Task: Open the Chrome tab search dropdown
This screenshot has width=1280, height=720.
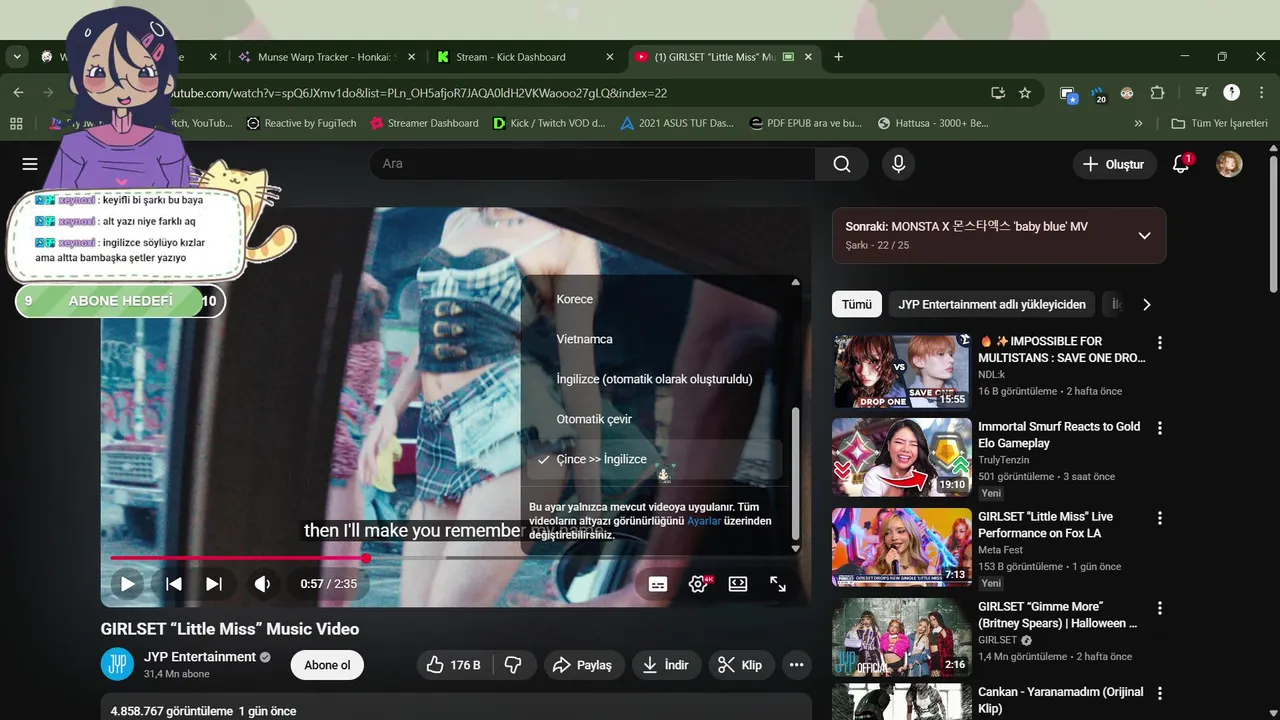Action: (17, 57)
